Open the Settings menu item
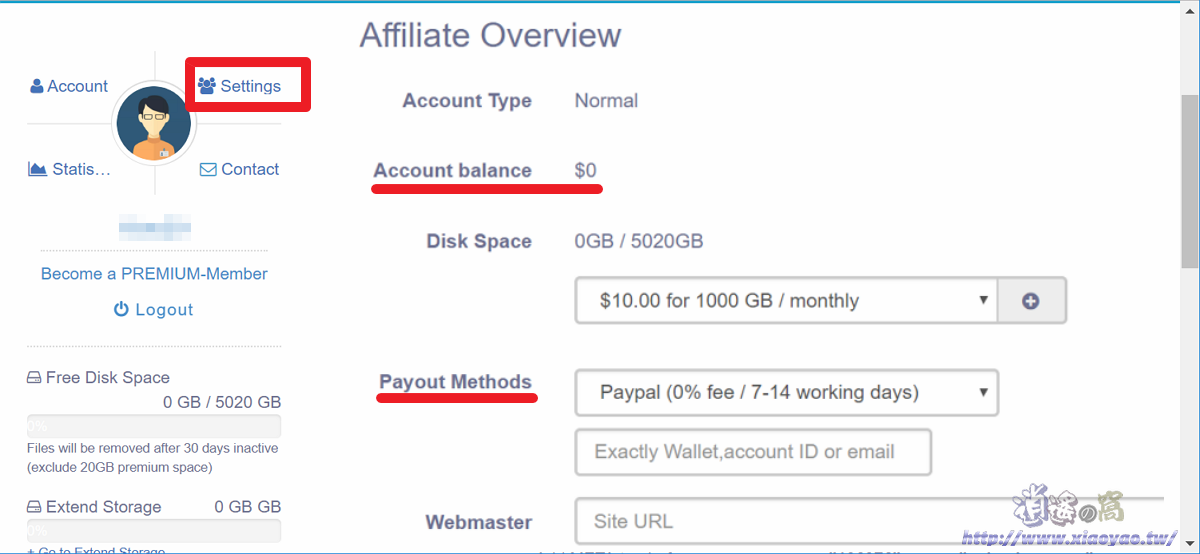 (x=240, y=86)
